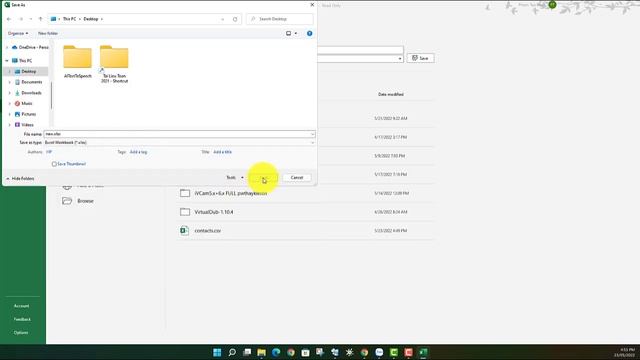Open the view options dropdown arrow
The height and width of the screenshot is (360, 640).
(296, 33)
